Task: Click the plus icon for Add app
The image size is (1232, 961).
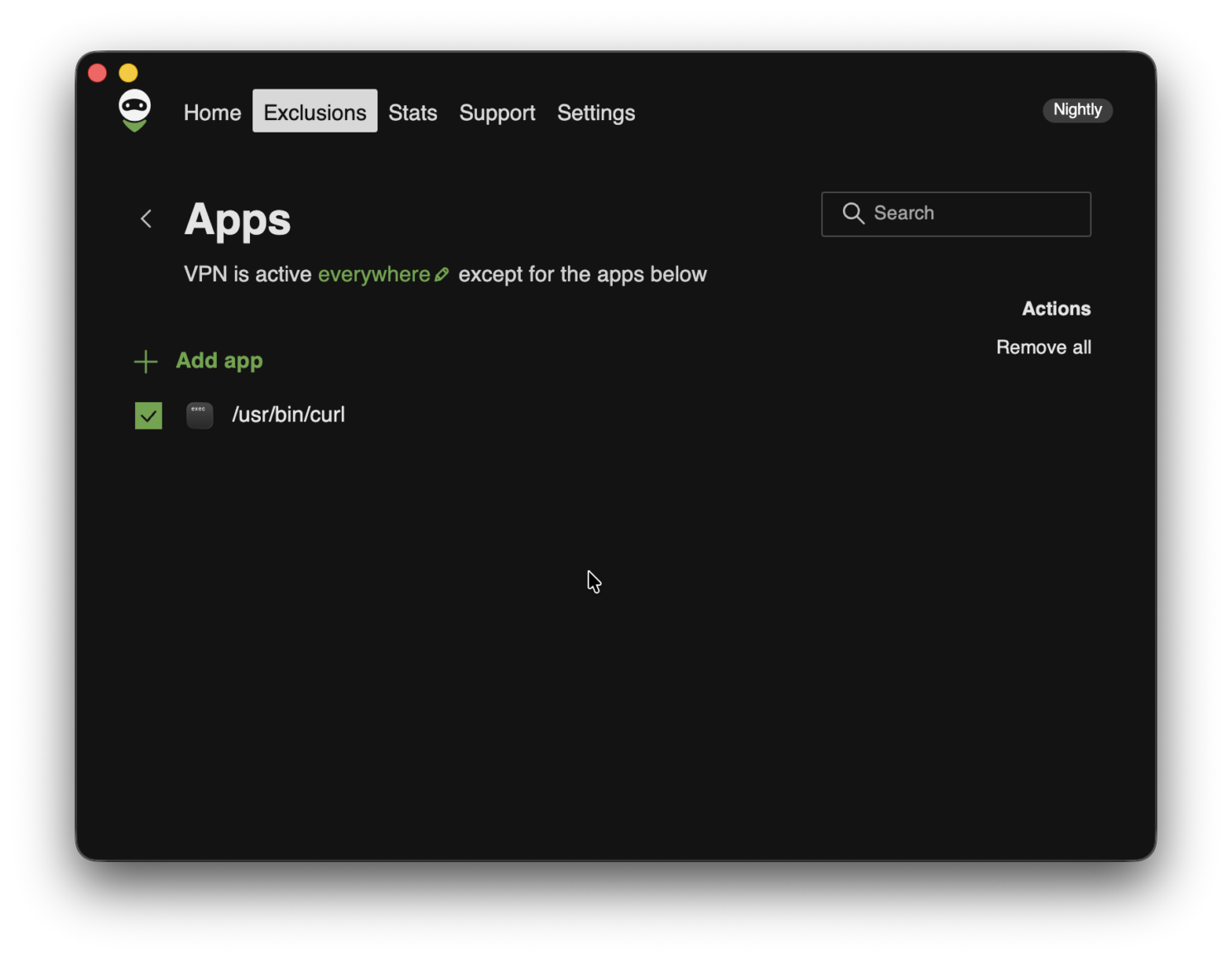Action: [146, 361]
